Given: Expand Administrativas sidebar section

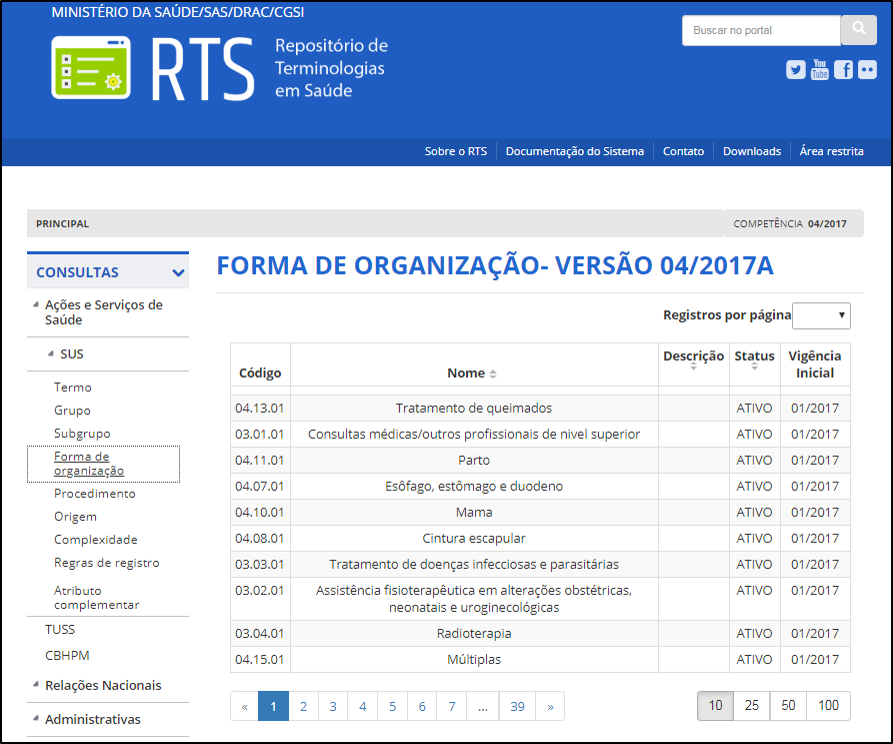Looking at the screenshot, I should [x=37, y=719].
